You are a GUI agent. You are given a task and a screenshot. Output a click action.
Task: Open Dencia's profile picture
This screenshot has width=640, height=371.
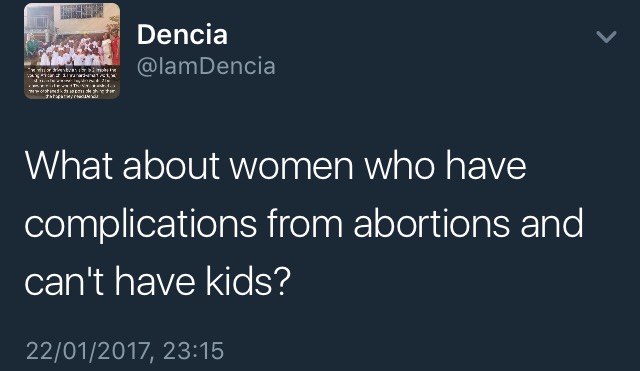tap(72, 51)
